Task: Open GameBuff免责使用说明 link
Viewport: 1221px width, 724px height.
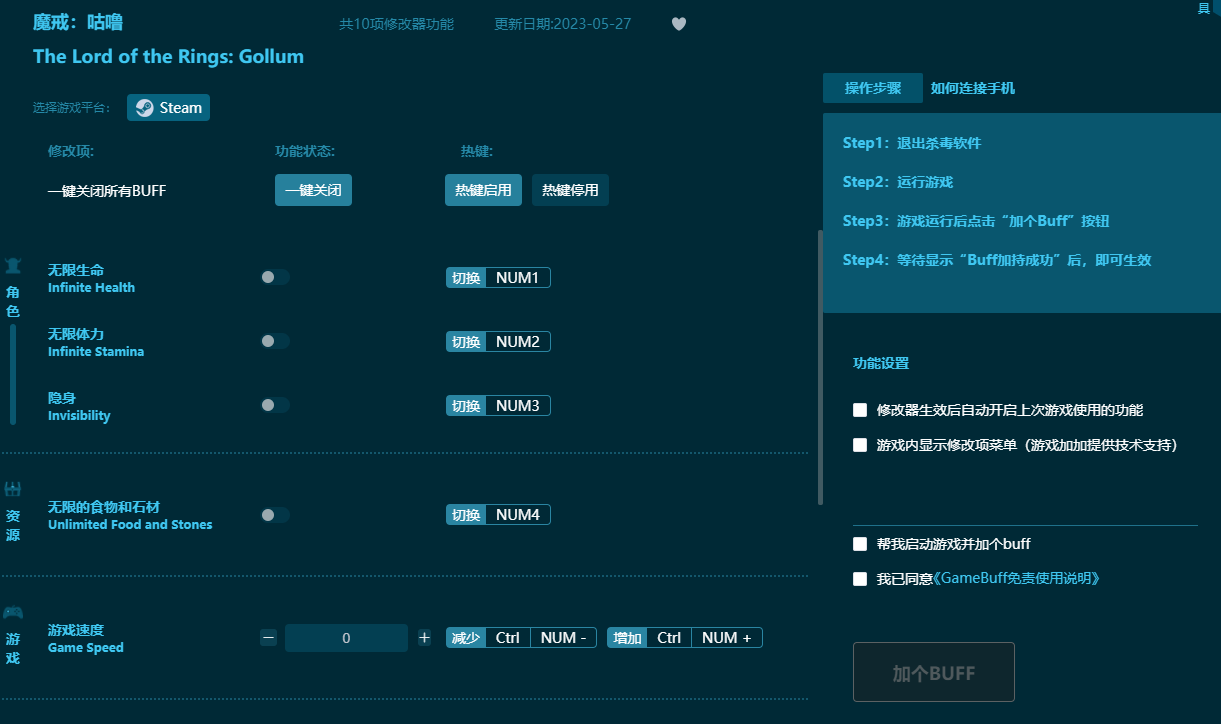Action: pyautogui.click(x=1016, y=578)
